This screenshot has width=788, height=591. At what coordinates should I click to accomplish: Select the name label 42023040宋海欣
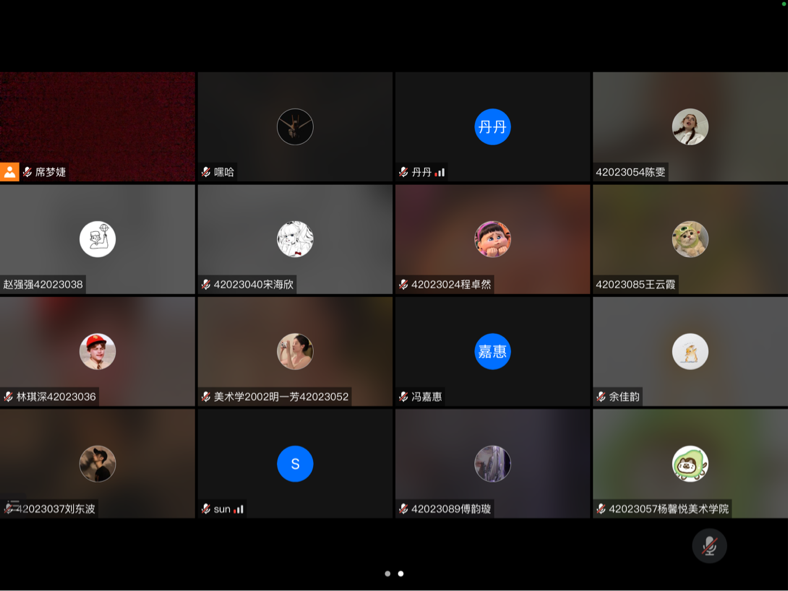pos(254,284)
